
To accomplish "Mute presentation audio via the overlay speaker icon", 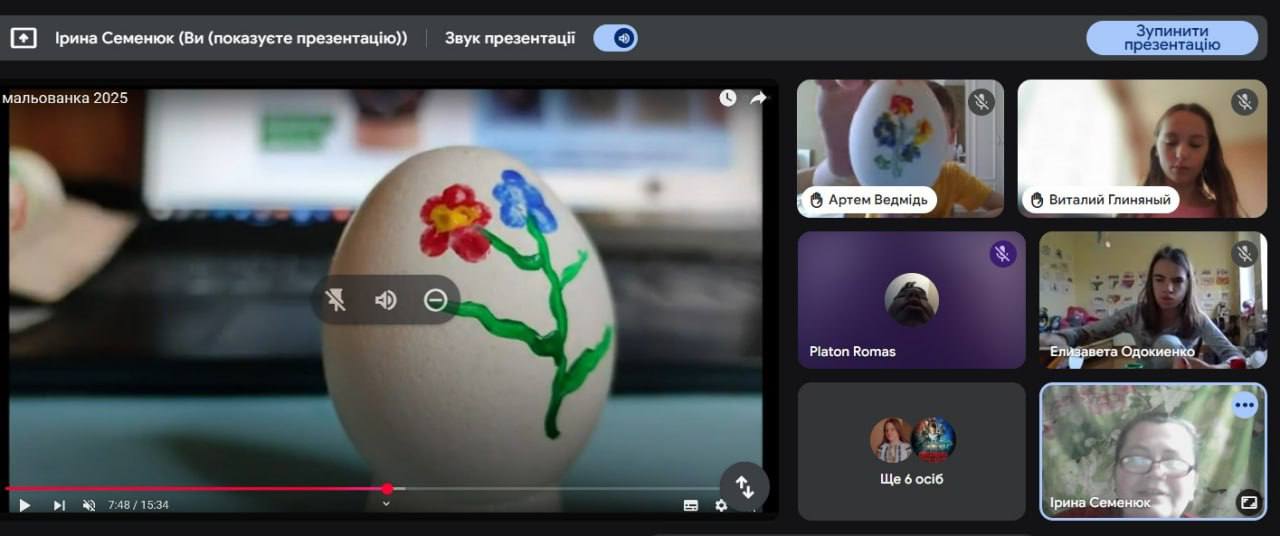I will (385, 300).
